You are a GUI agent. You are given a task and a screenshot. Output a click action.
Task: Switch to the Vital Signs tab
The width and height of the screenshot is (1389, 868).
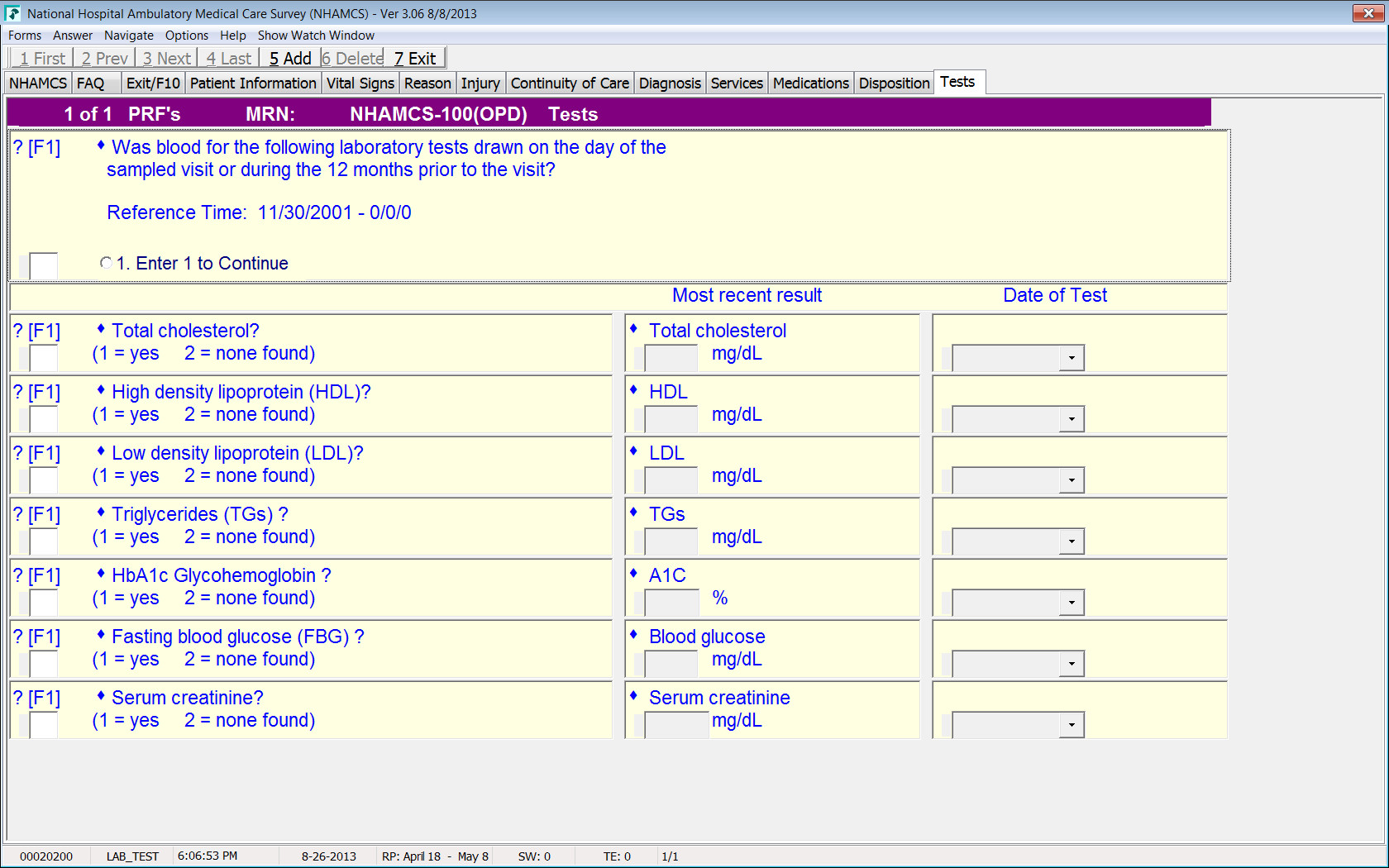pos(360,83)
